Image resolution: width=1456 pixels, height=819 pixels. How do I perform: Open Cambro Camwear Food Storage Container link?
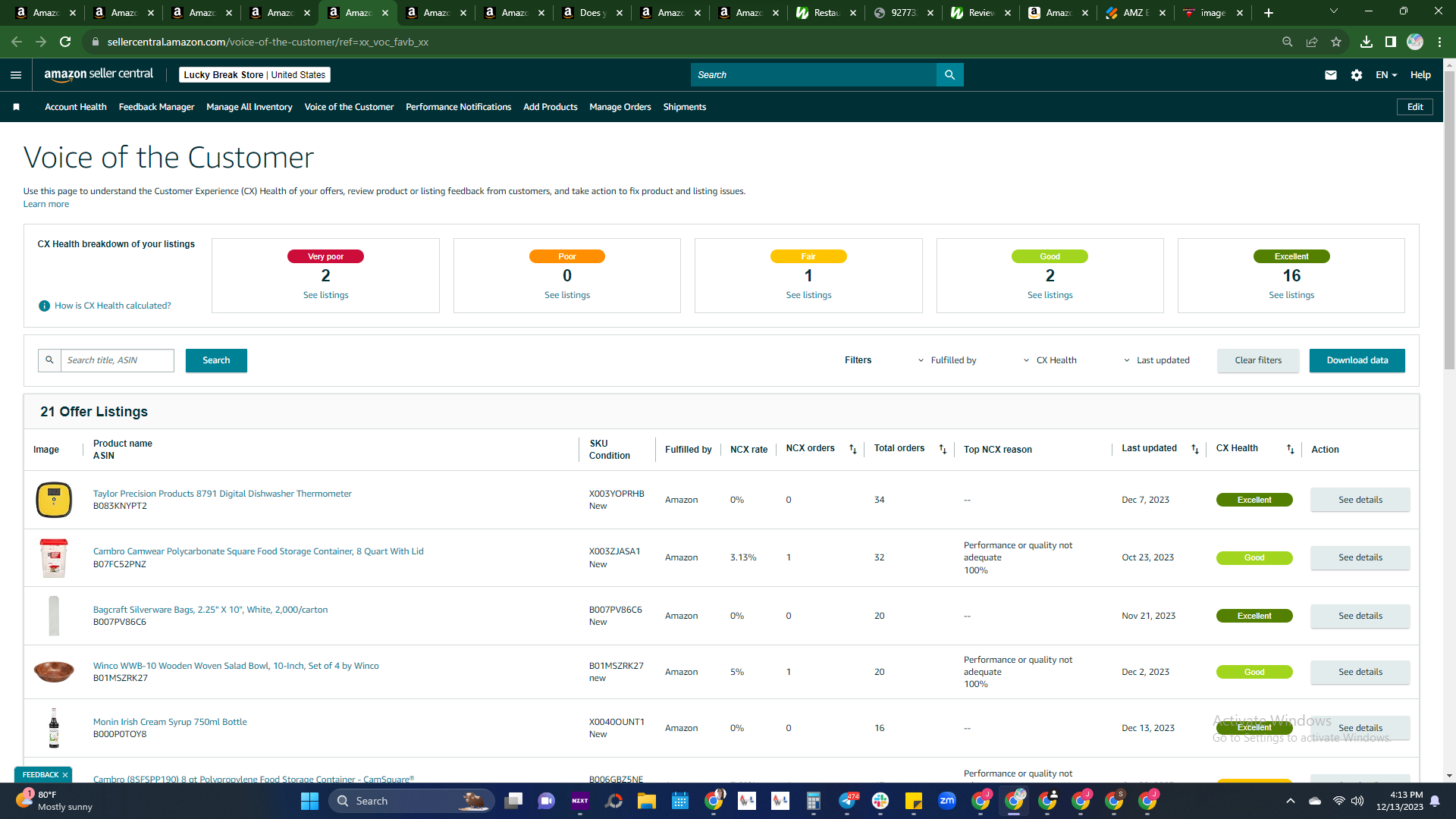pyautogui.click(x=259, y=551)
